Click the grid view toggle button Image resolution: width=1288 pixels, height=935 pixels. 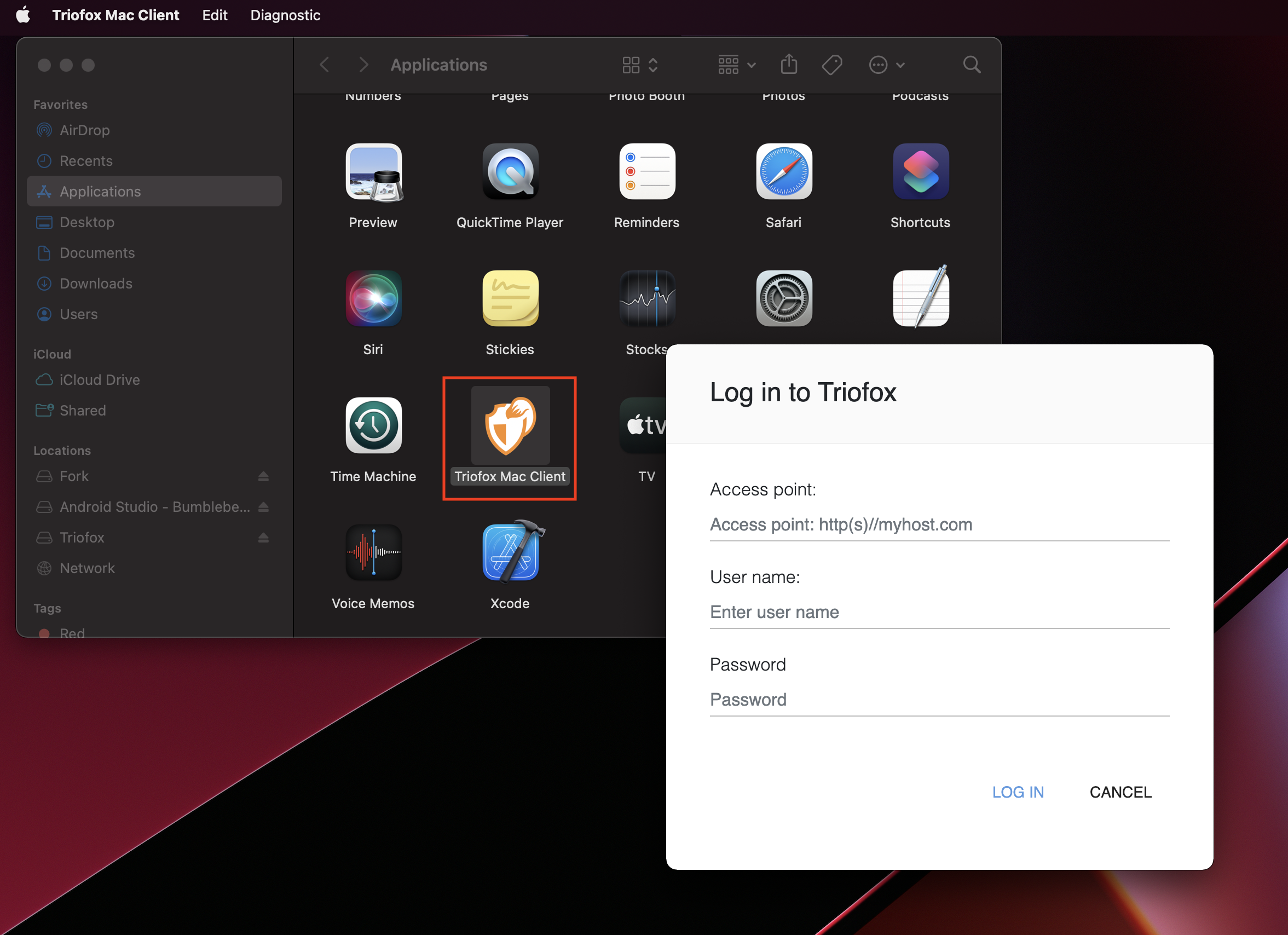click(x=635, y=65)
